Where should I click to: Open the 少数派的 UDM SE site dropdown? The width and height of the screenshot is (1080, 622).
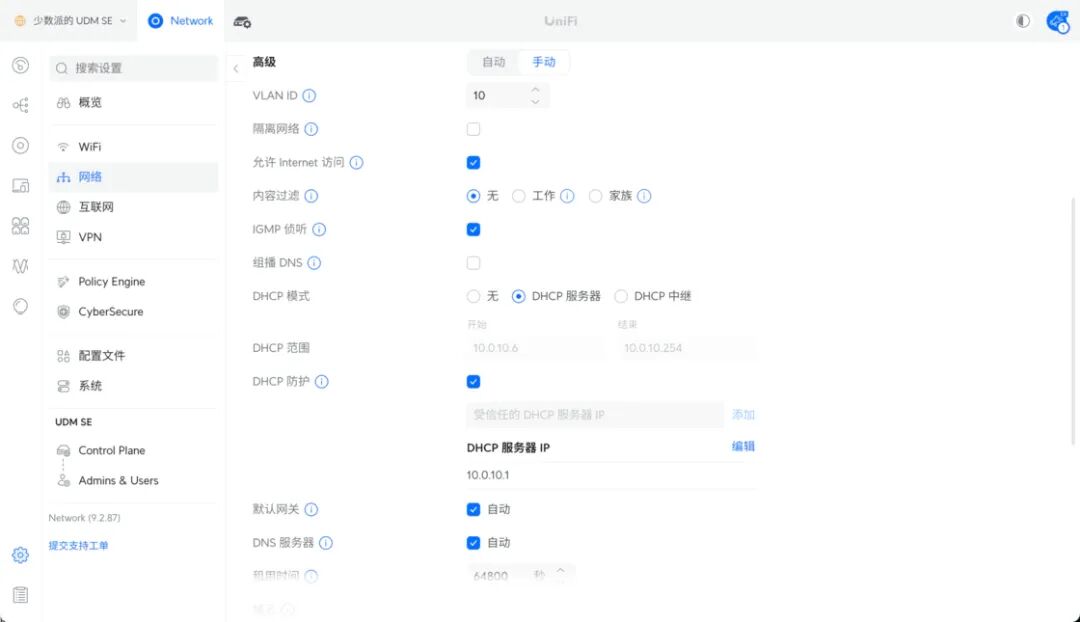pos(70,21)
